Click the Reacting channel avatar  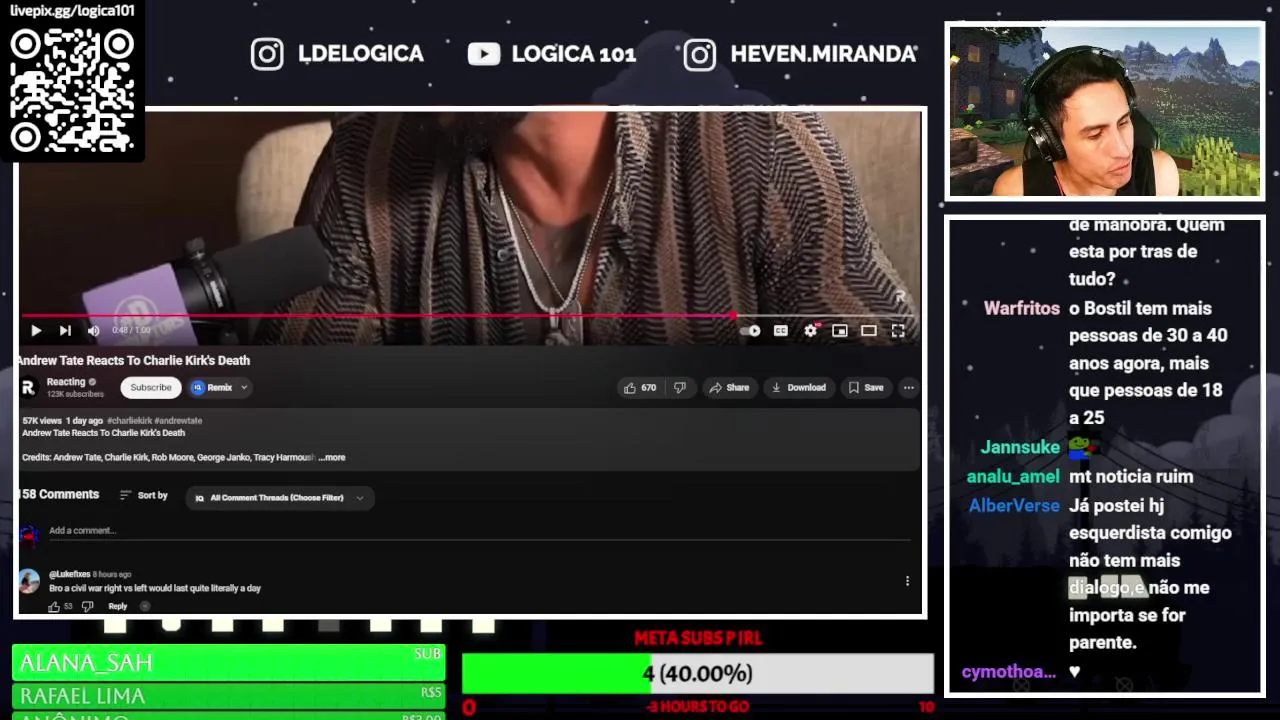point(29,387)
